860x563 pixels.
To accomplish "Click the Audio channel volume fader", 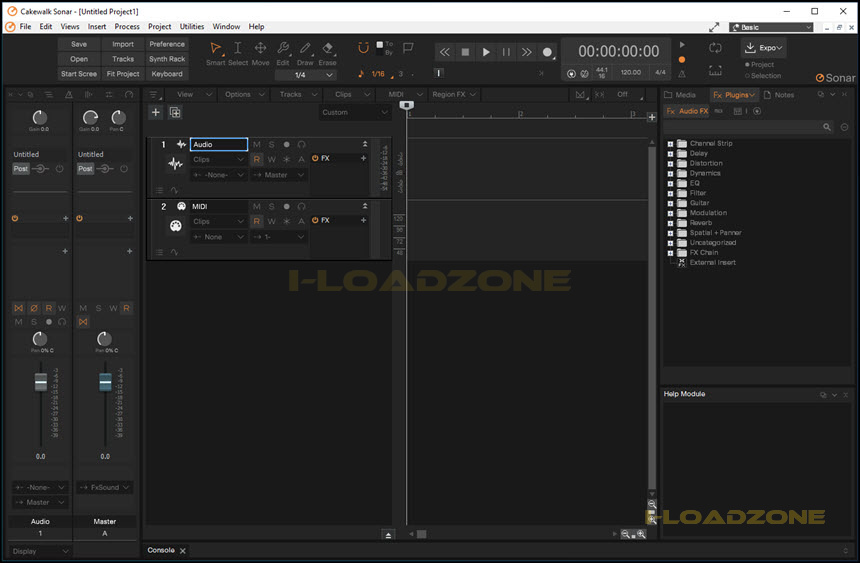I will coord(41,382).
